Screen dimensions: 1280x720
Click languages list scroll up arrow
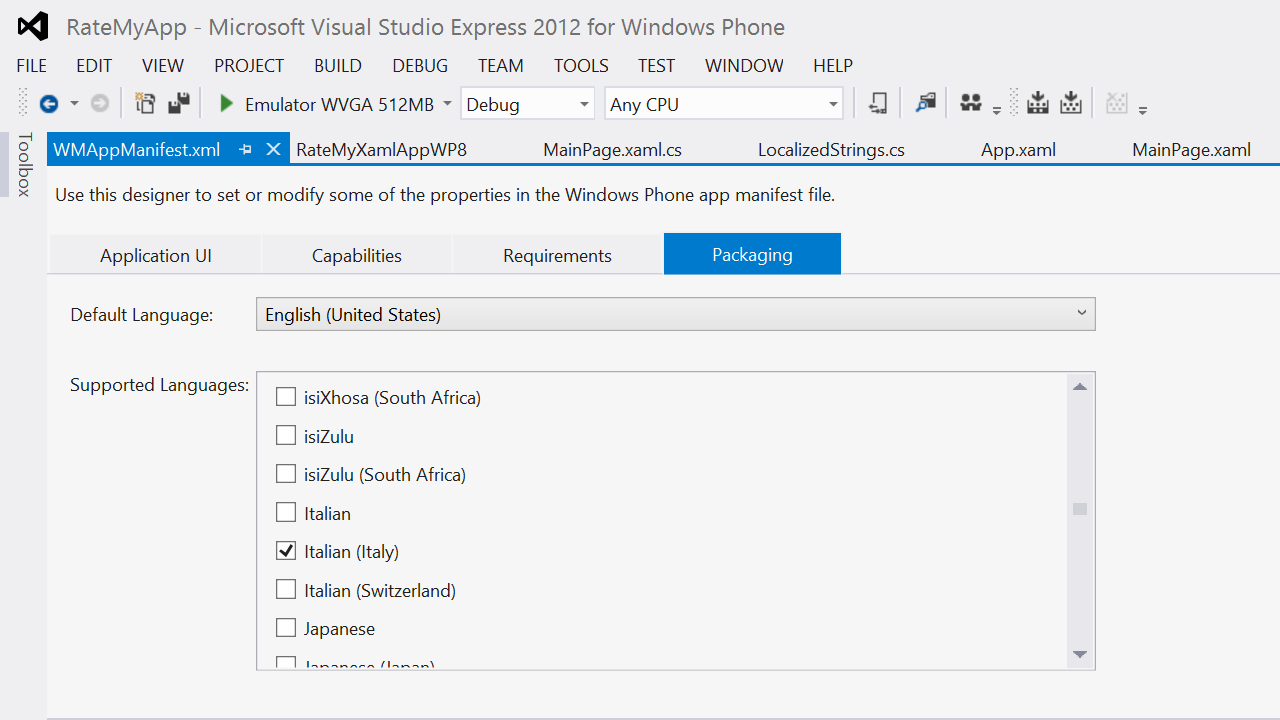point(1080,387)
